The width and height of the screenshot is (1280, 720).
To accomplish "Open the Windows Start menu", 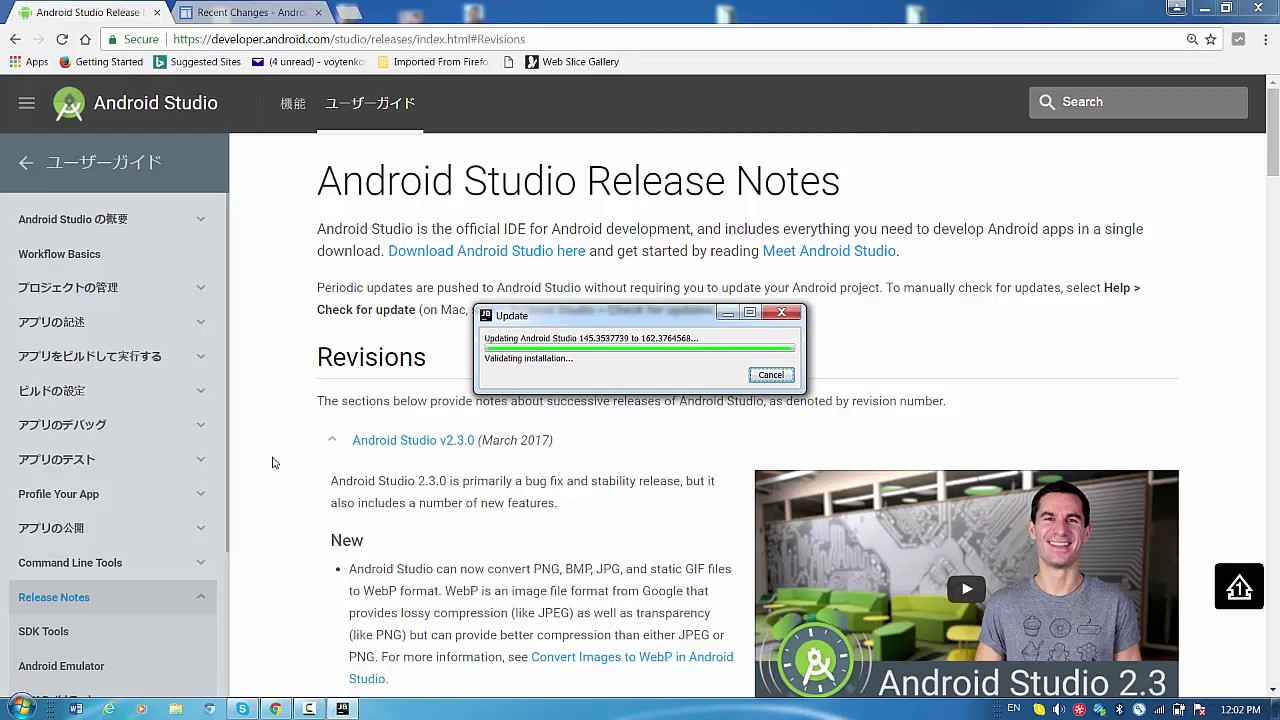I will [20, 708].
